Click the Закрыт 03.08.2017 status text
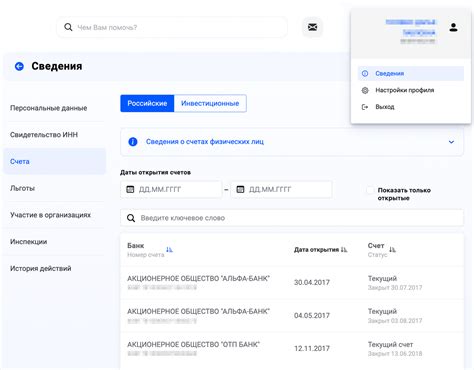The image size is (474, 370). pyautogui.click(x=395, y=321)
